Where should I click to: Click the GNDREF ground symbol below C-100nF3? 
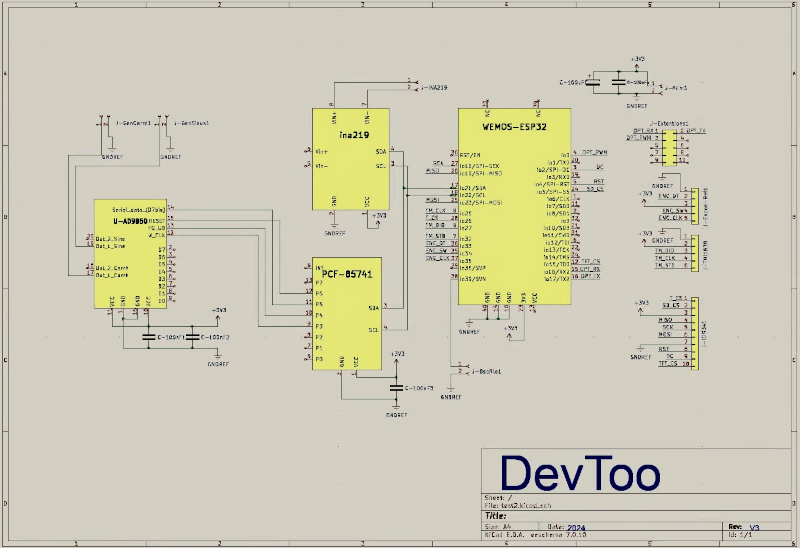click(396, 410)
